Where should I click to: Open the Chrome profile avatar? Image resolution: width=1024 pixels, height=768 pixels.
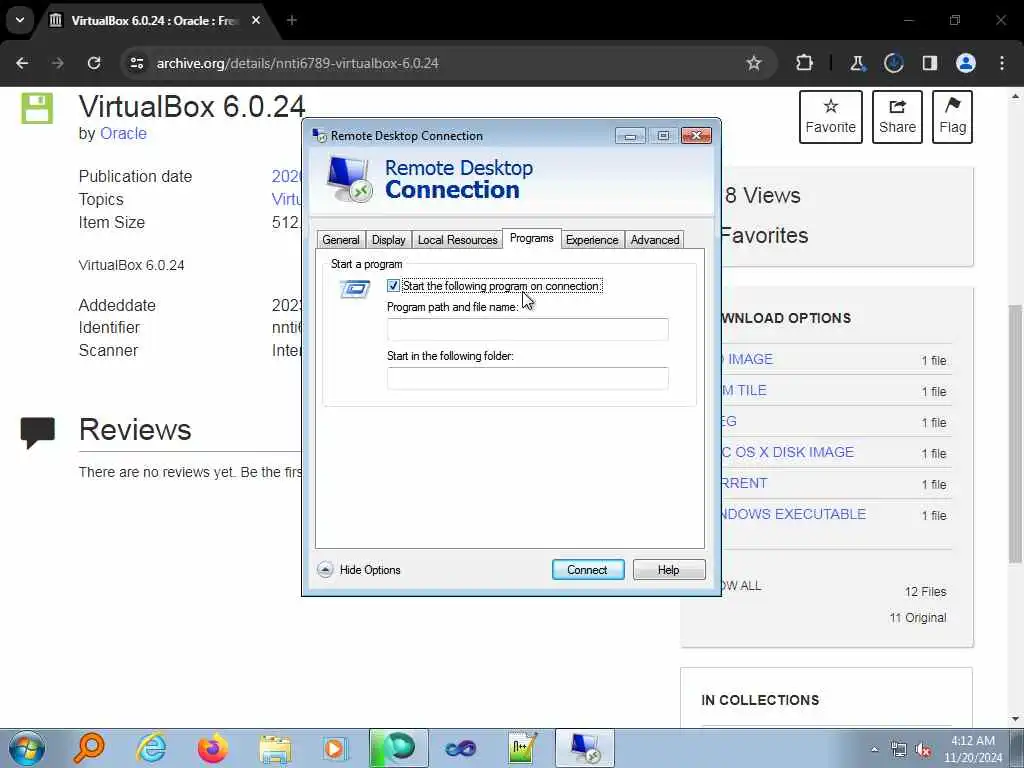[966, 63]
